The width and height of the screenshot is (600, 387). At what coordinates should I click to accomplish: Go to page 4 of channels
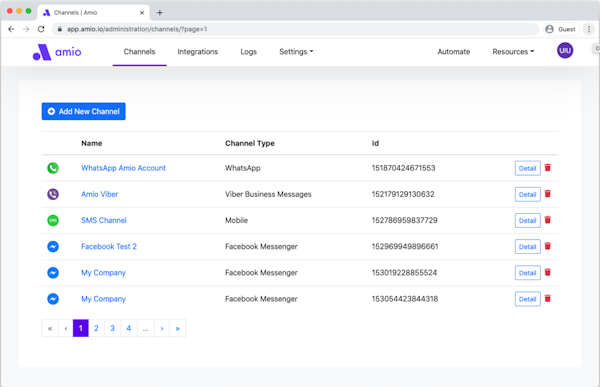pyautogui.click(x=129, y=328)
